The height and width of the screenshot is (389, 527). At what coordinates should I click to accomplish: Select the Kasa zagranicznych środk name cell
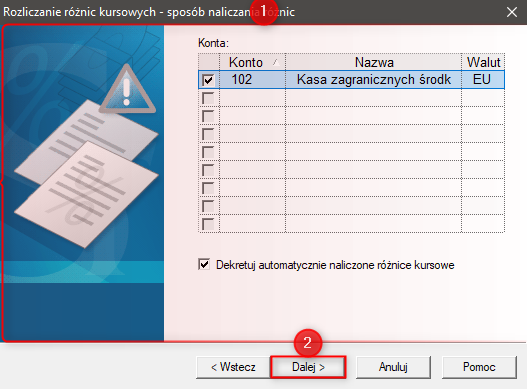[373, 80]
